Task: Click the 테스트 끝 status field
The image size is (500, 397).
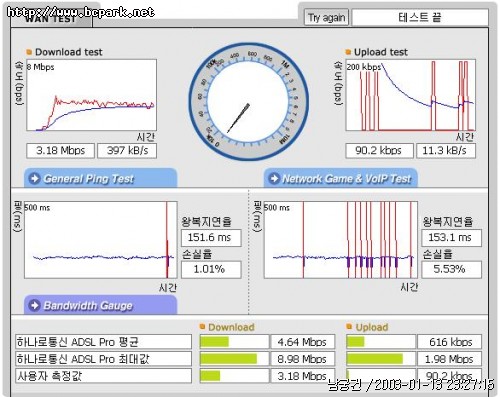Action: pos(420,17)
